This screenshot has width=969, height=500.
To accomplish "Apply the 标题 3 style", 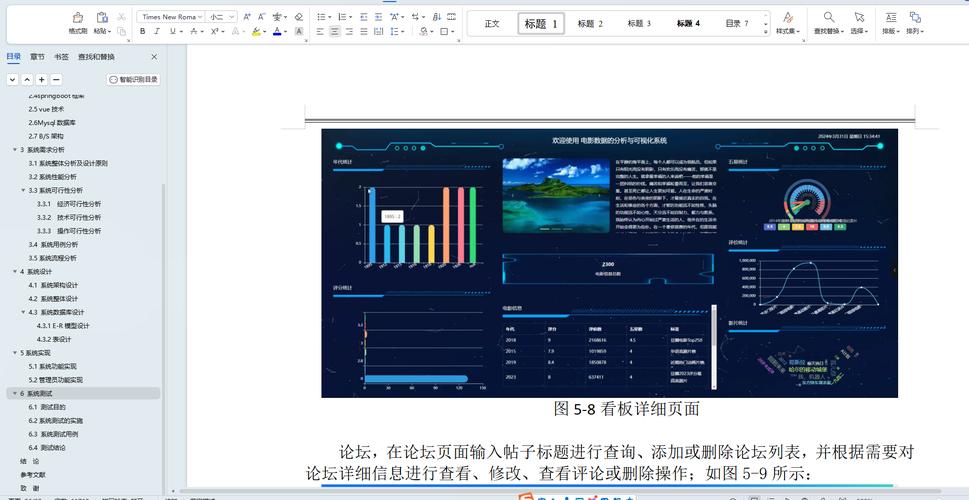I will point(639,23).
